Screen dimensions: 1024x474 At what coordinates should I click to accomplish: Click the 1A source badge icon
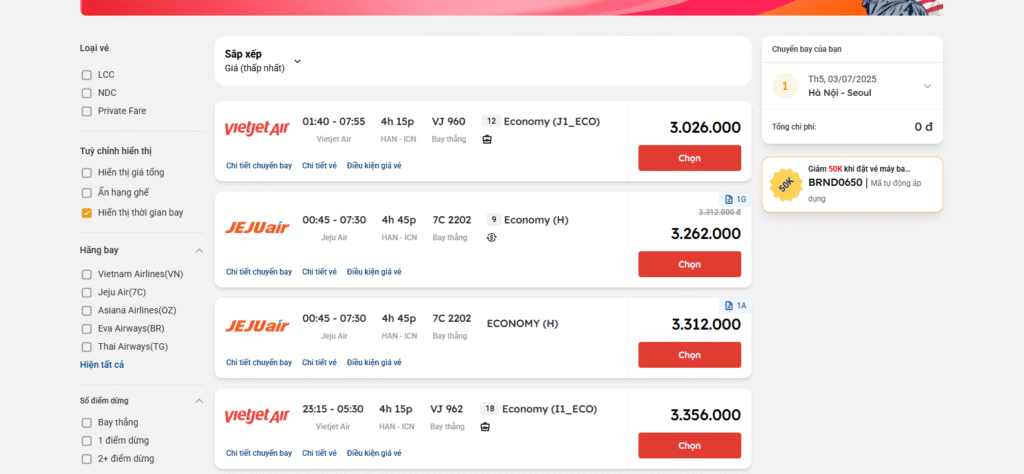point(729,306)
